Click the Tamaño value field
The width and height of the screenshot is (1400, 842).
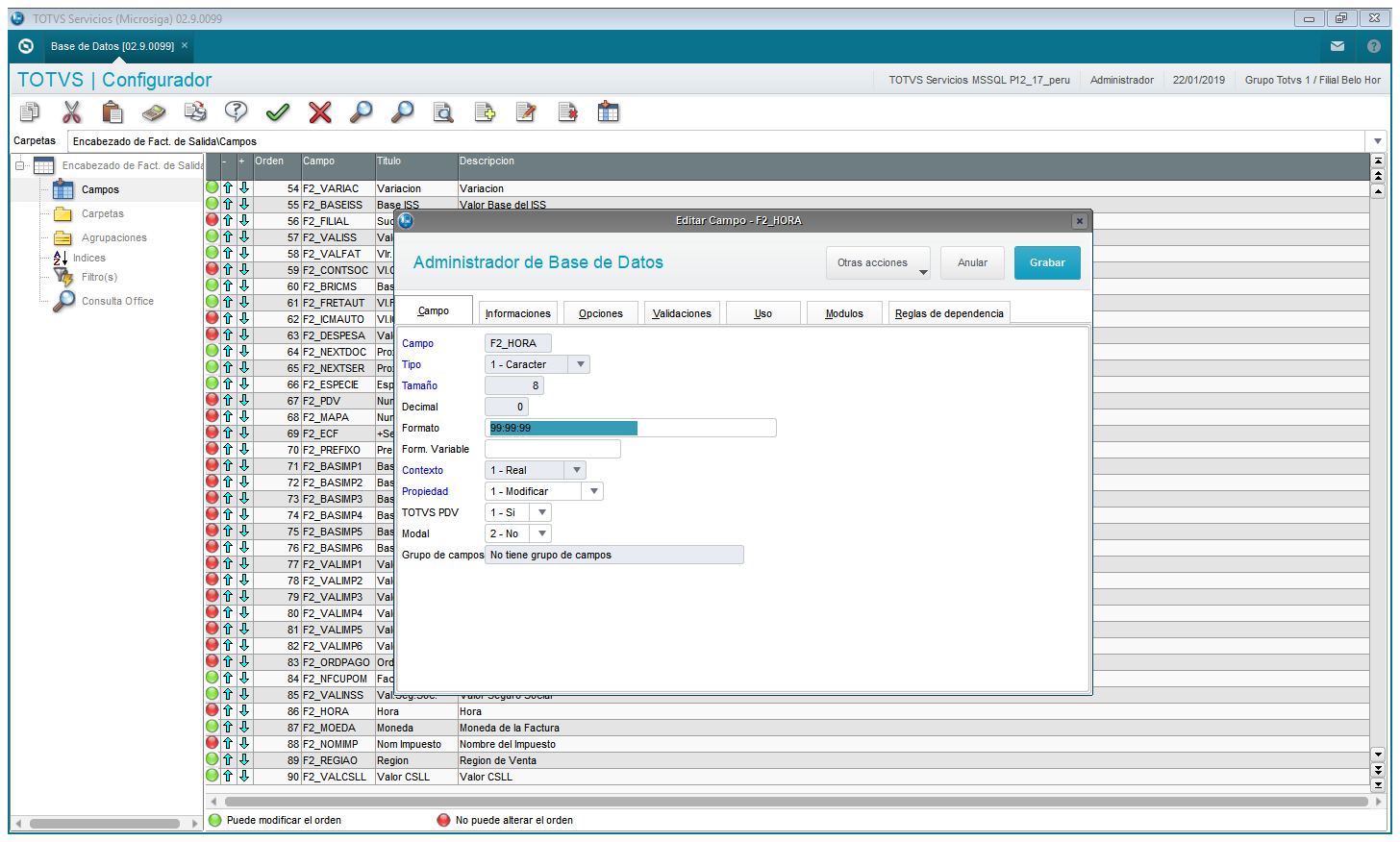(514, 385)
